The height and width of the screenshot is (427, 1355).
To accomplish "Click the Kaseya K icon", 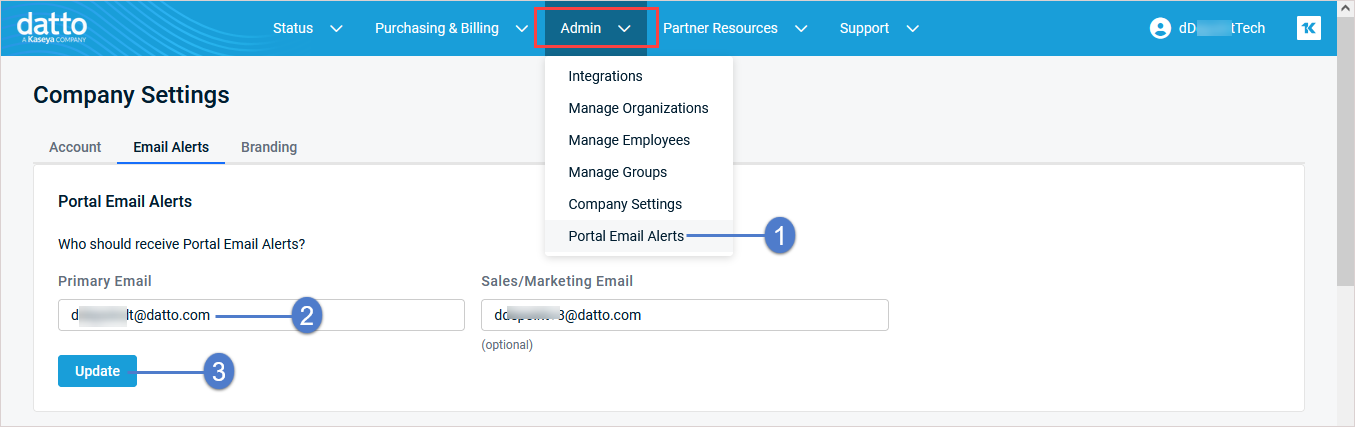I will coord(1308,28).
